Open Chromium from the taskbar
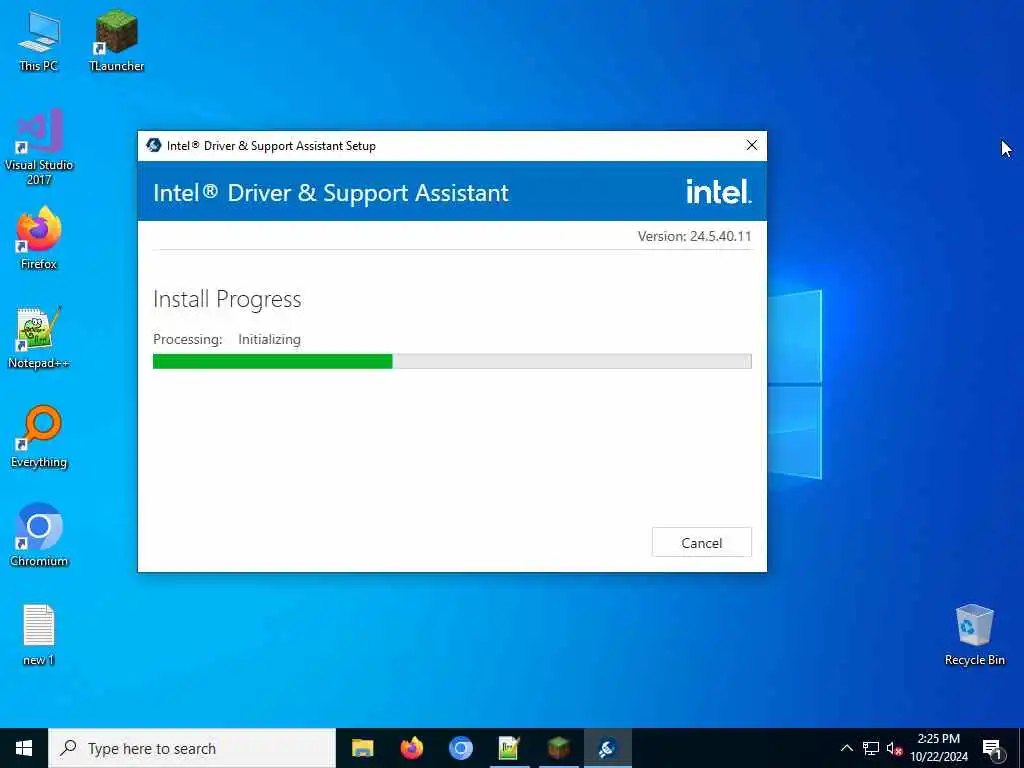1024x768 pixels. tap(460, 748)
